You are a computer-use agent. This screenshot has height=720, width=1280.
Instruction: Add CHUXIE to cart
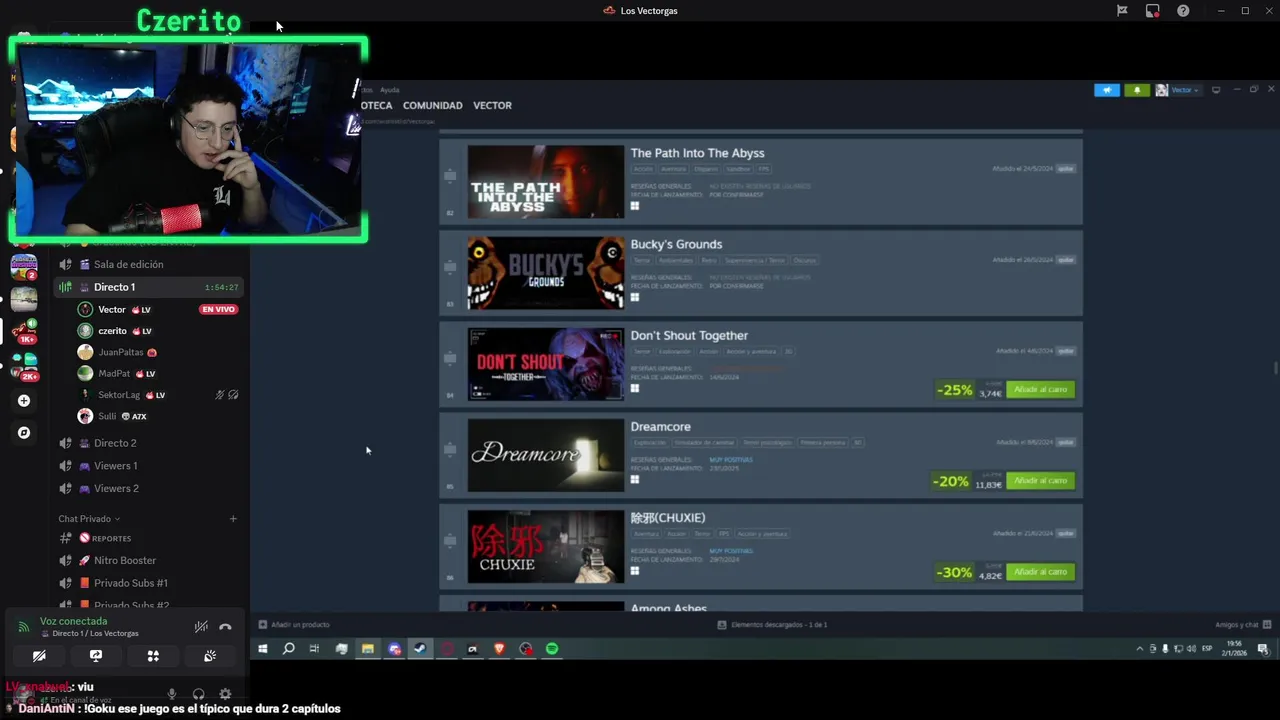point(1040,572)
